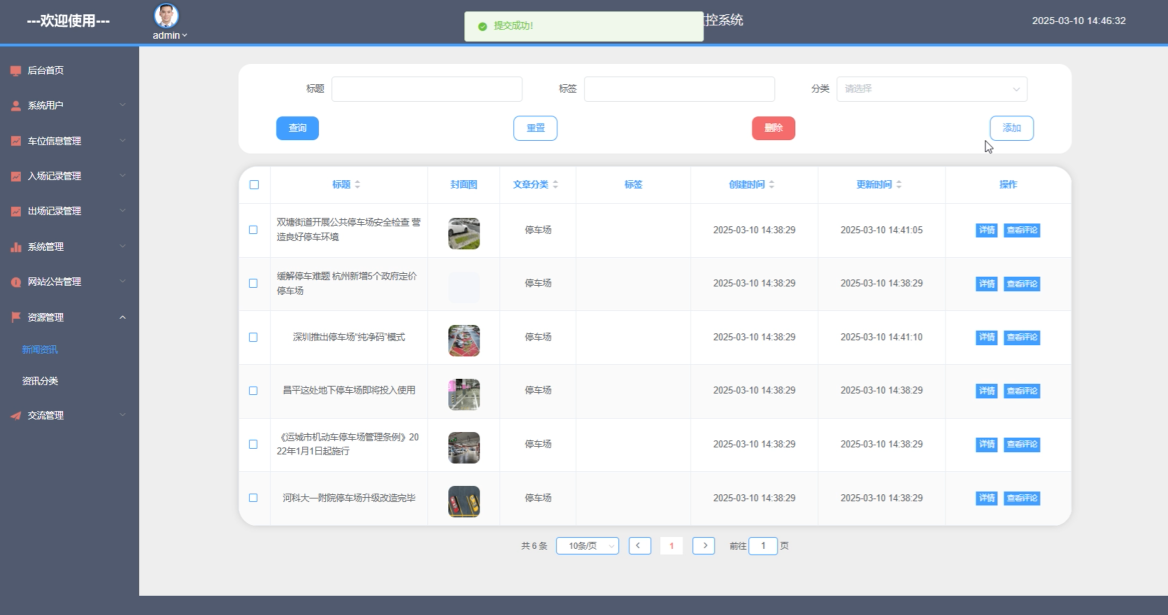
Task: Open cover image of 昌平这处地下停车场 article
Action: [463, 395]
